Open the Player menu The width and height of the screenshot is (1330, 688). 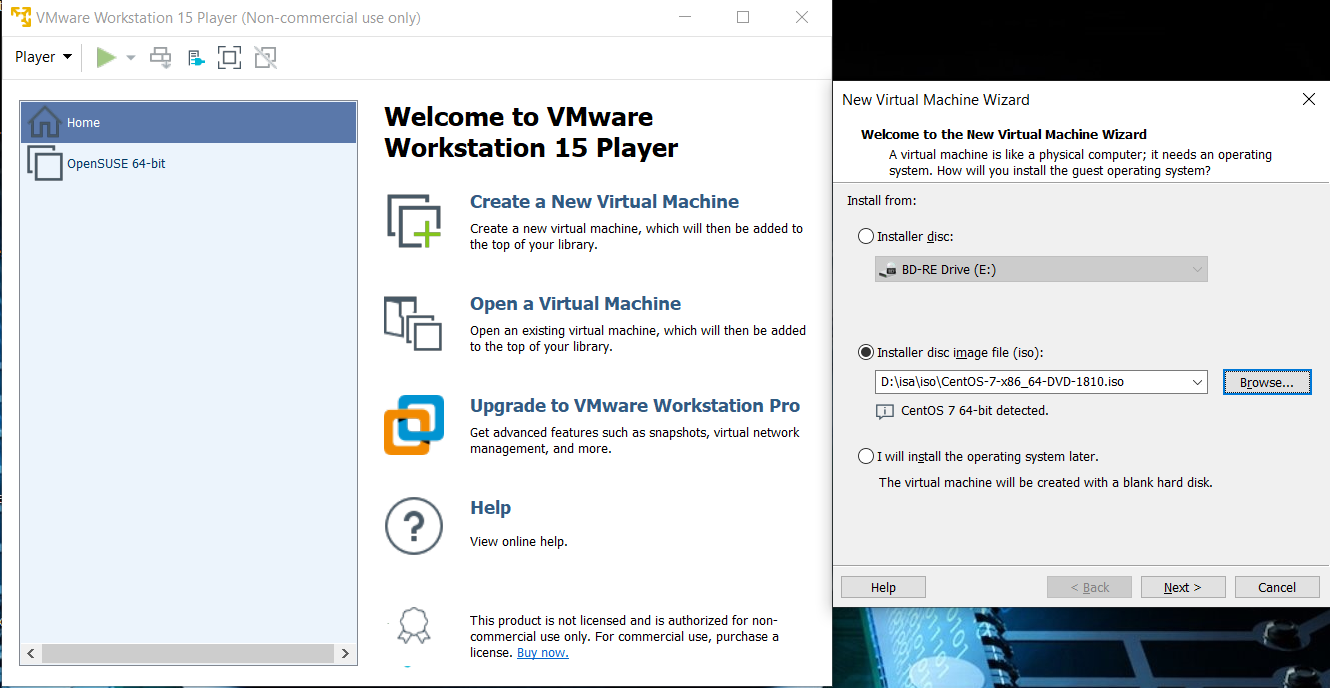(43, 57)
